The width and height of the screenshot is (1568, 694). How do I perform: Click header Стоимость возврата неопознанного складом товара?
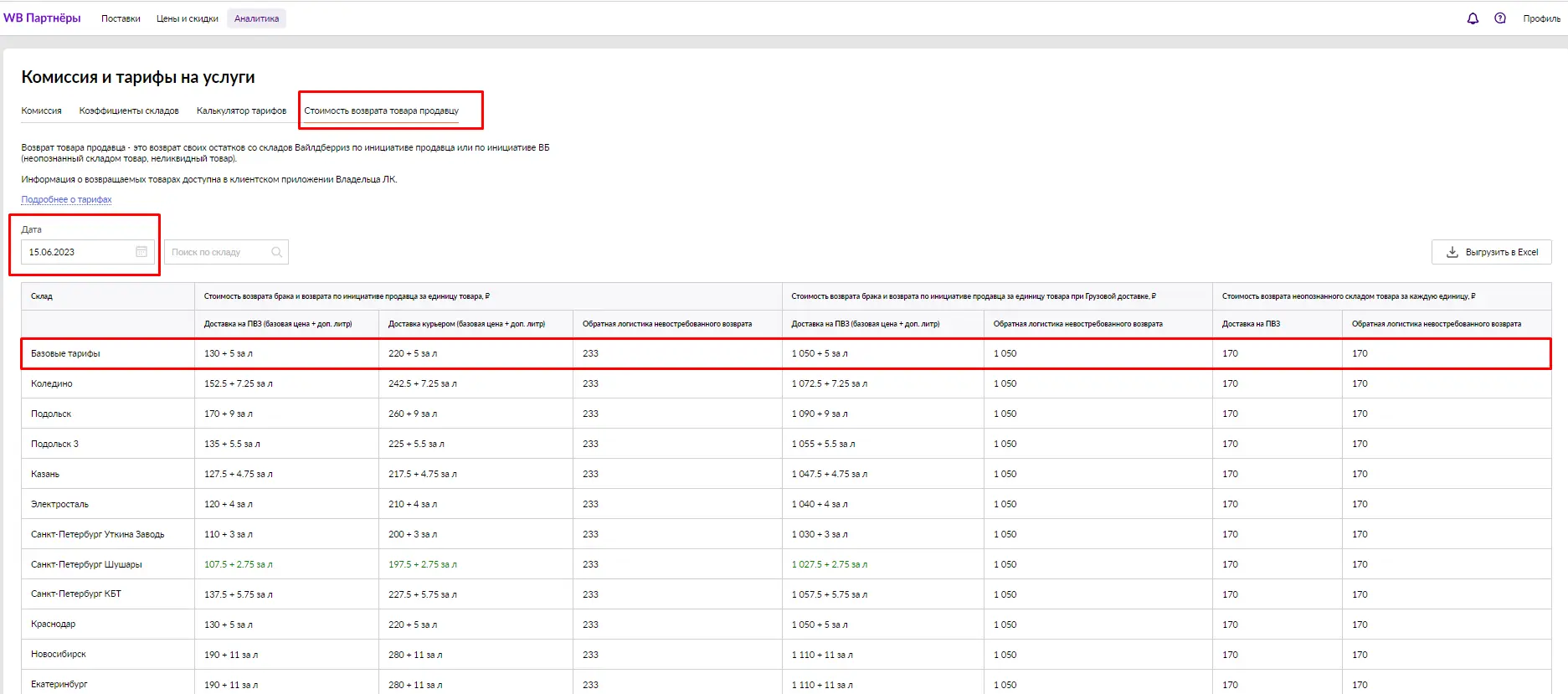(x=1349, y=296)
